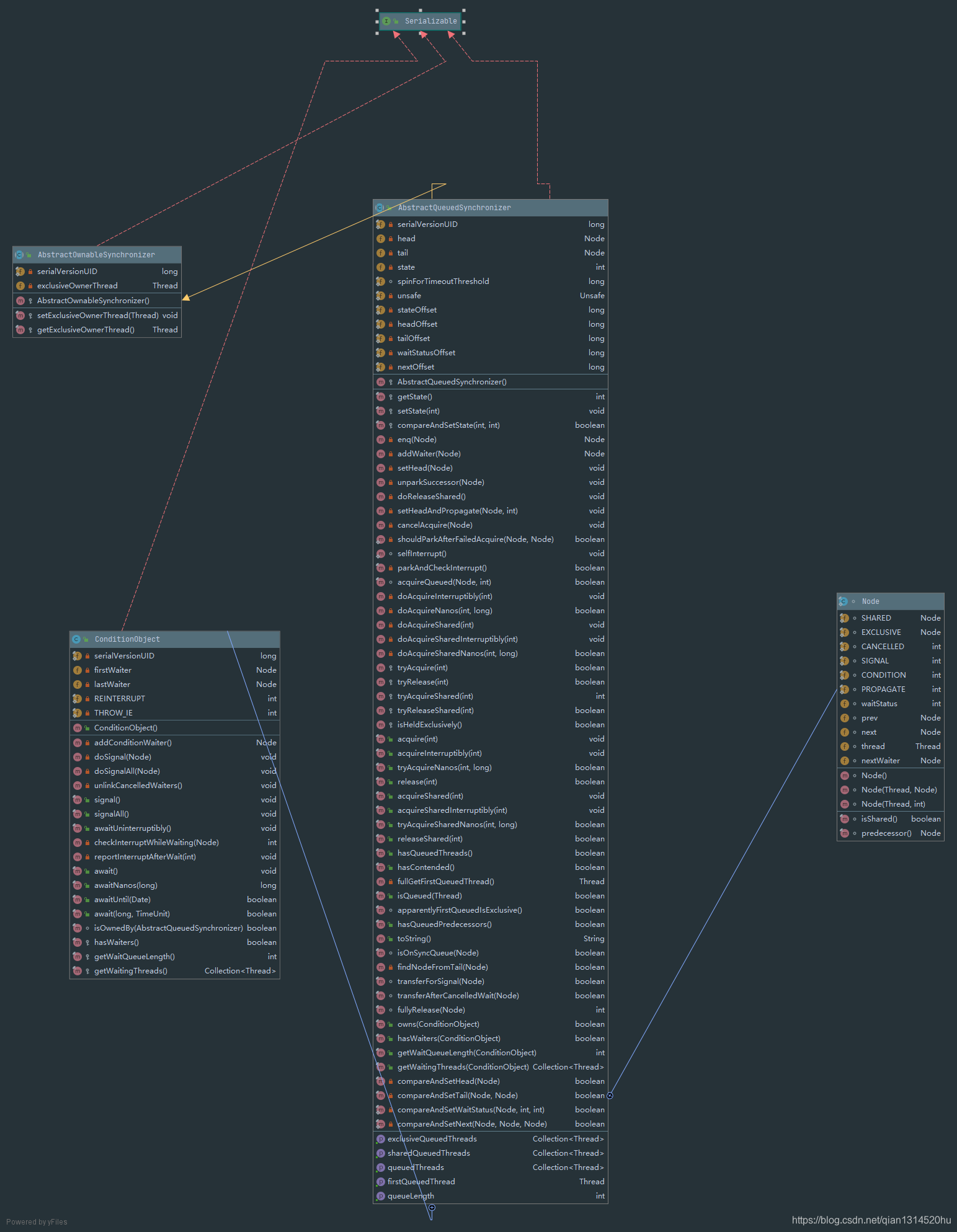This screenshot has width=957, height=1232.
Task: Select hasQueuedThreads() method
Action: point(490,853)
